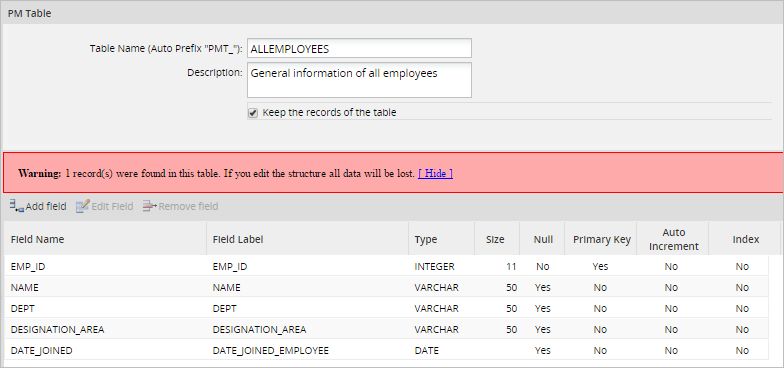Click the Edit Field pencil icon

pyautogui.click(x=82, y=206)
